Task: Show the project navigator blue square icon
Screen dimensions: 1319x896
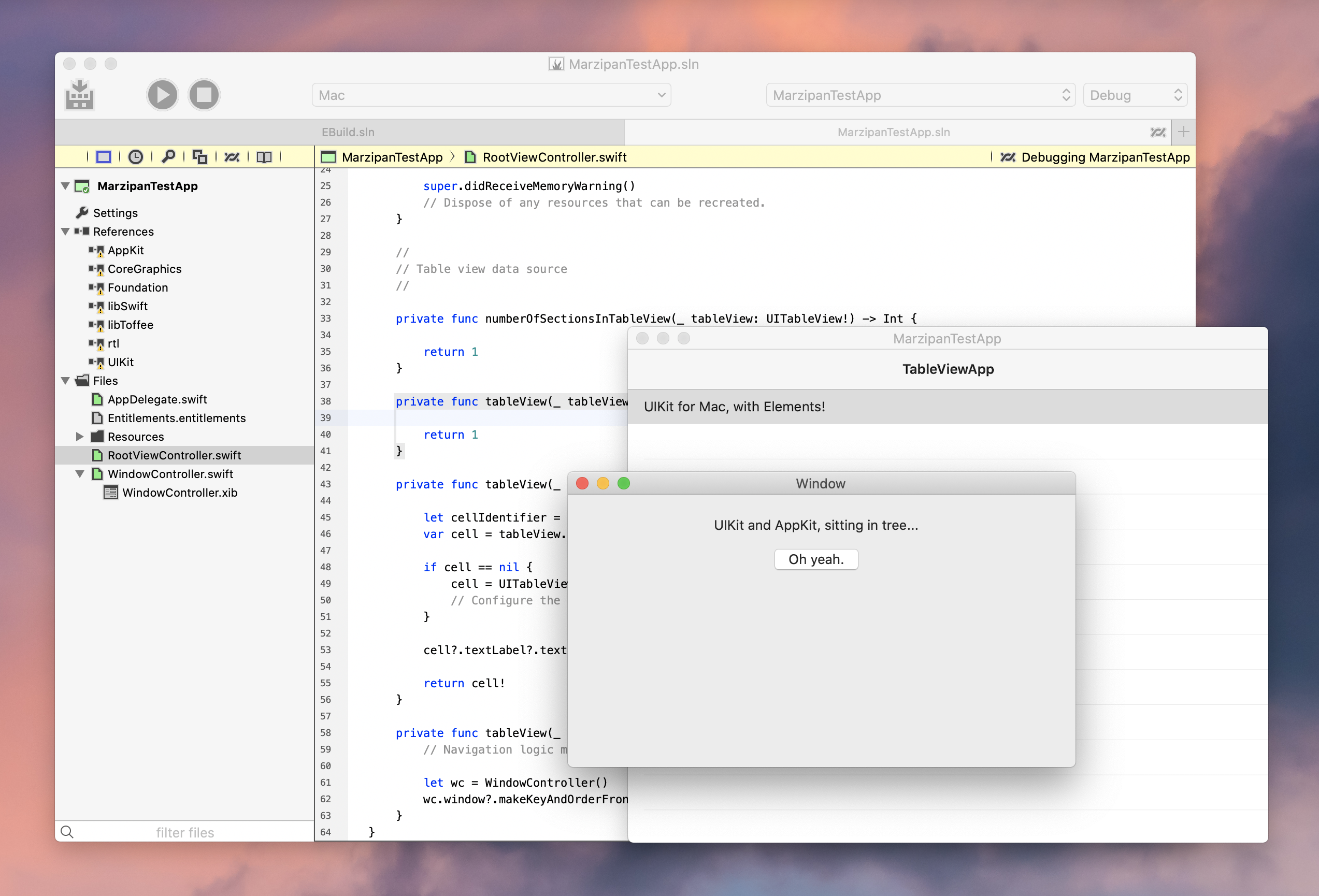Action: pos(103,156)
